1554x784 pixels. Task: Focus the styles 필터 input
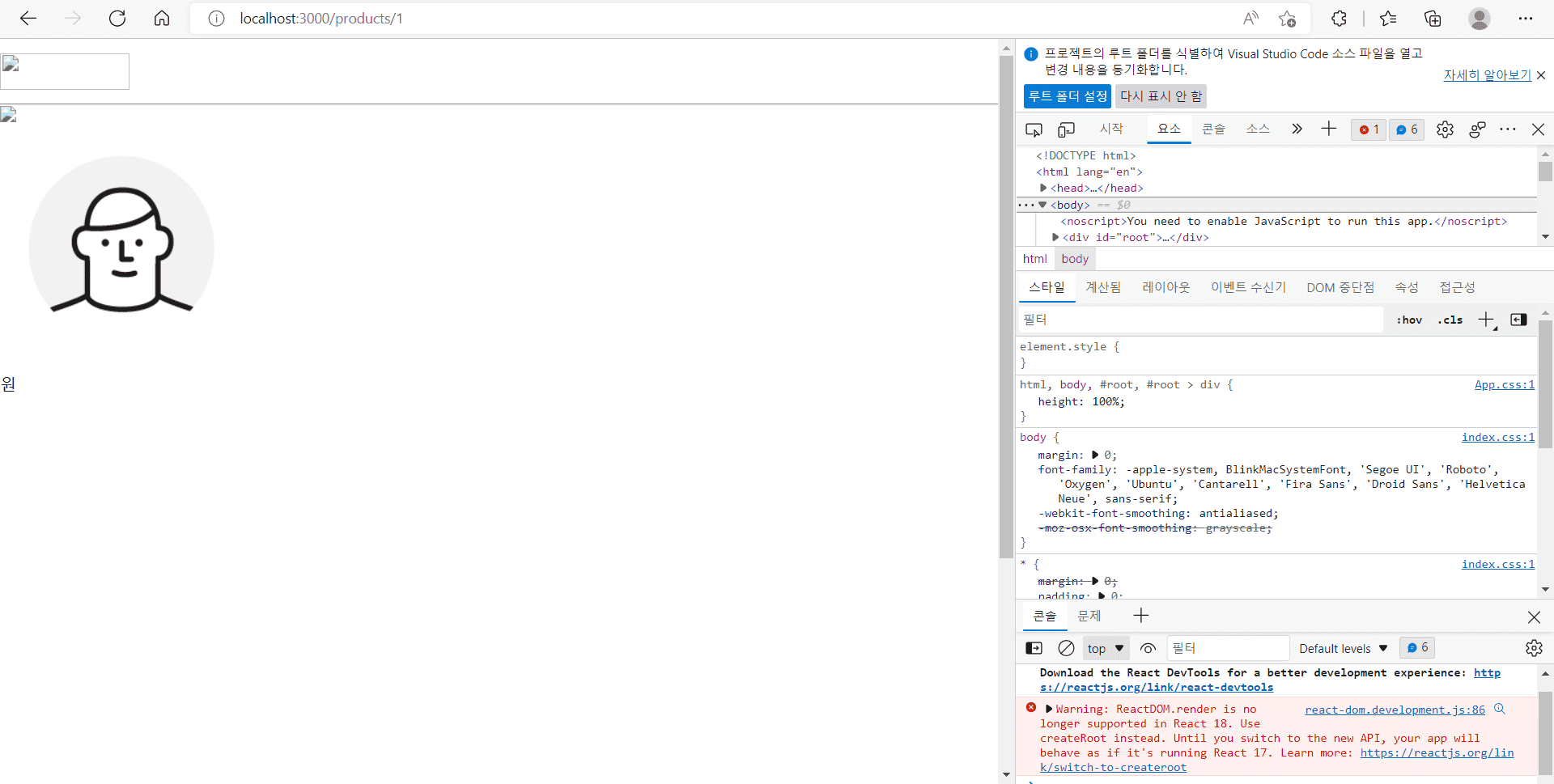tap(1200, 320)
